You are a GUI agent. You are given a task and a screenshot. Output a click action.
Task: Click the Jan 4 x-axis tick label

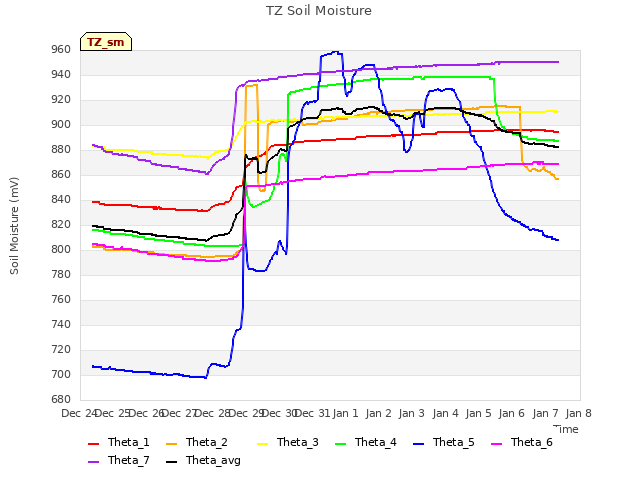point(445,413)
